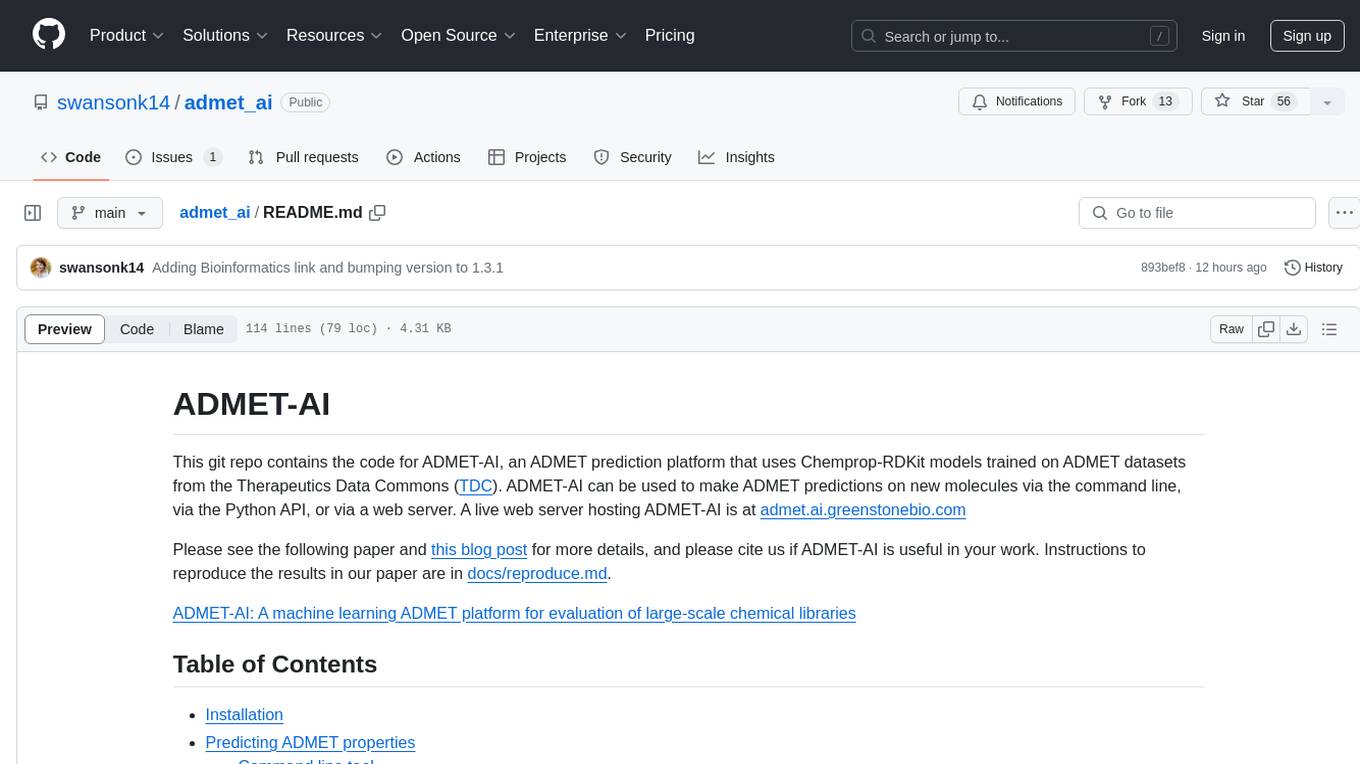The height and width of the screenshot is (764, 1360).
Task: Click the Sign up button
Action: pos(1307,36)
